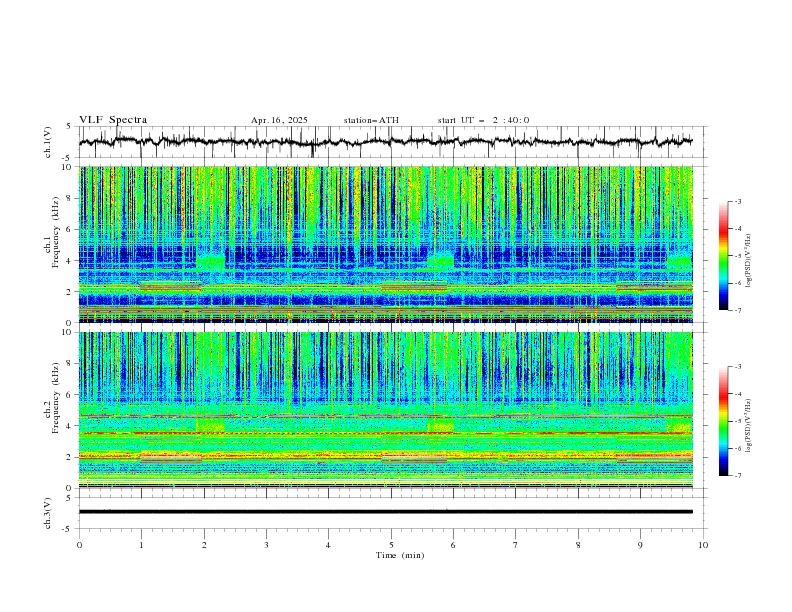Select the "station=ATH" label
This screenshot has width=792, height=612.
(371, 120)
